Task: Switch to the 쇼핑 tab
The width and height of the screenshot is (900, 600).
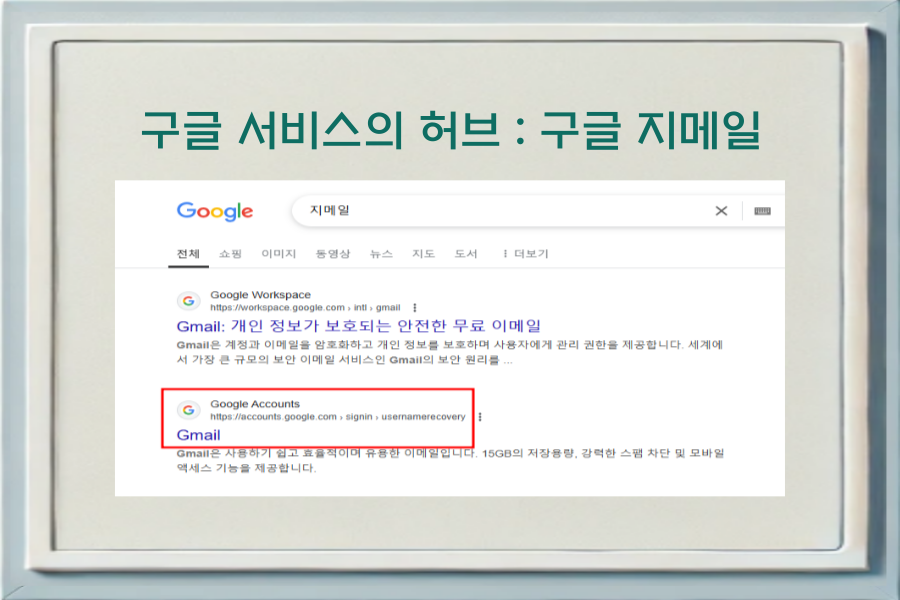Action: click(x=230, y=254)
